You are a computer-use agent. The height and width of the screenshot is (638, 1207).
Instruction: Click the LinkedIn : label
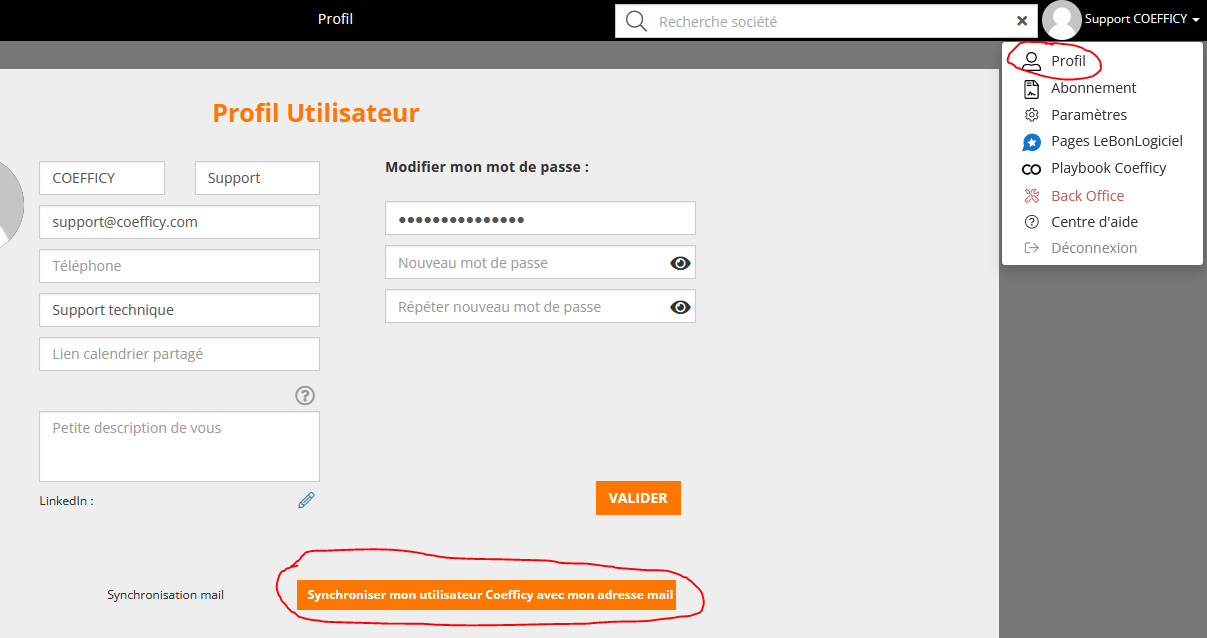tap(67, 501)
